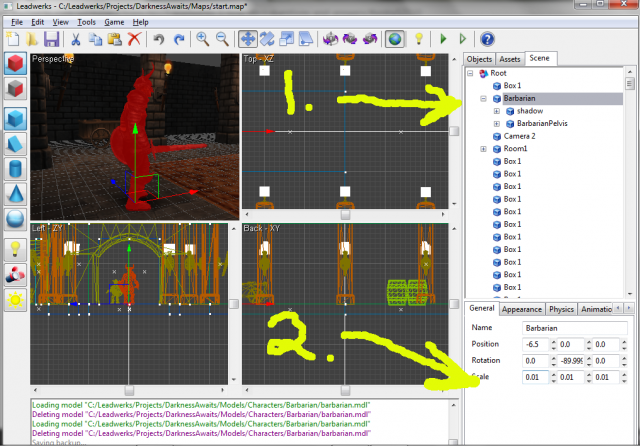Screen dimensions: 640x446
Task: Select the cylinder primitive tool
Action: (15, 169)
